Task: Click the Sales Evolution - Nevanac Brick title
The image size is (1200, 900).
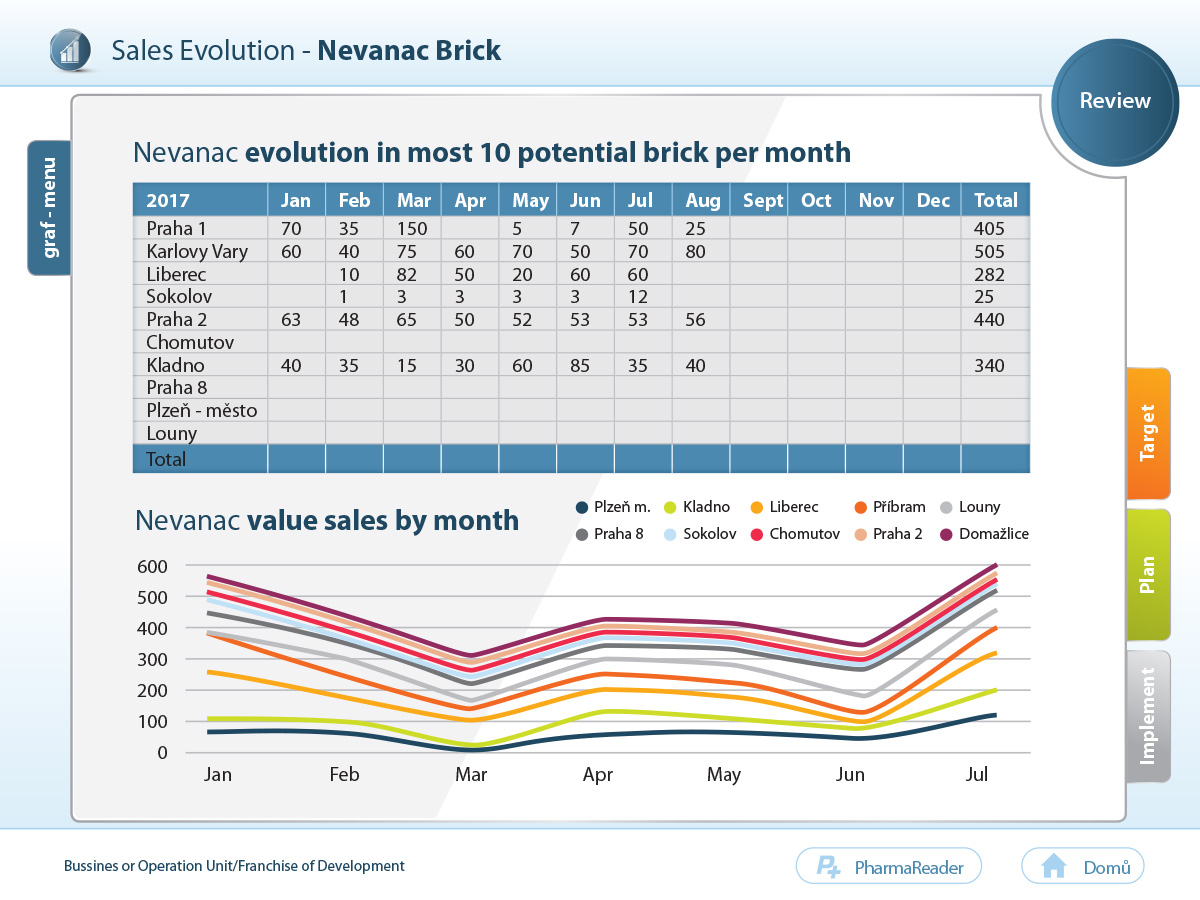Action: point(306,50)
